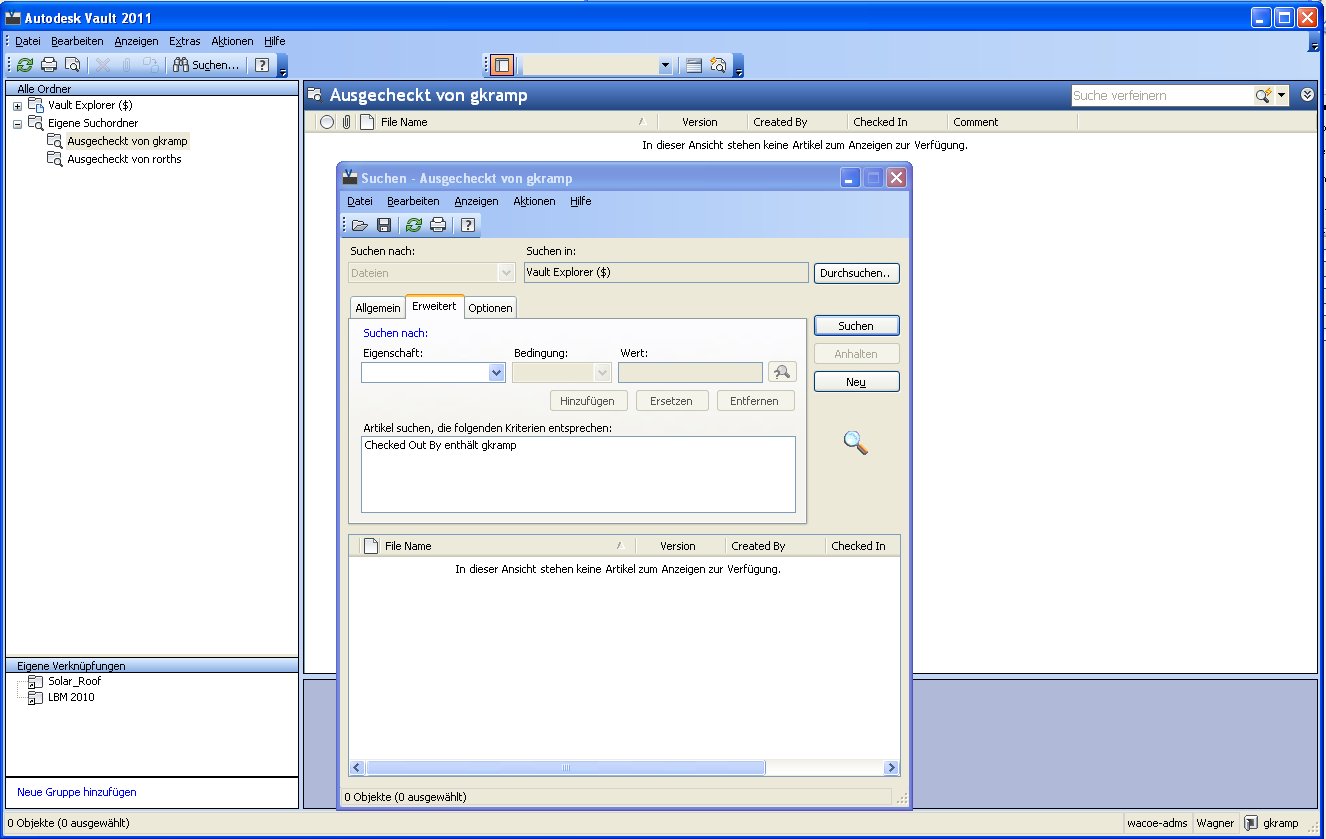Open the Bearbeiten menu in main window
This screenshot has width=1326, height=839.
coord(77,41)
